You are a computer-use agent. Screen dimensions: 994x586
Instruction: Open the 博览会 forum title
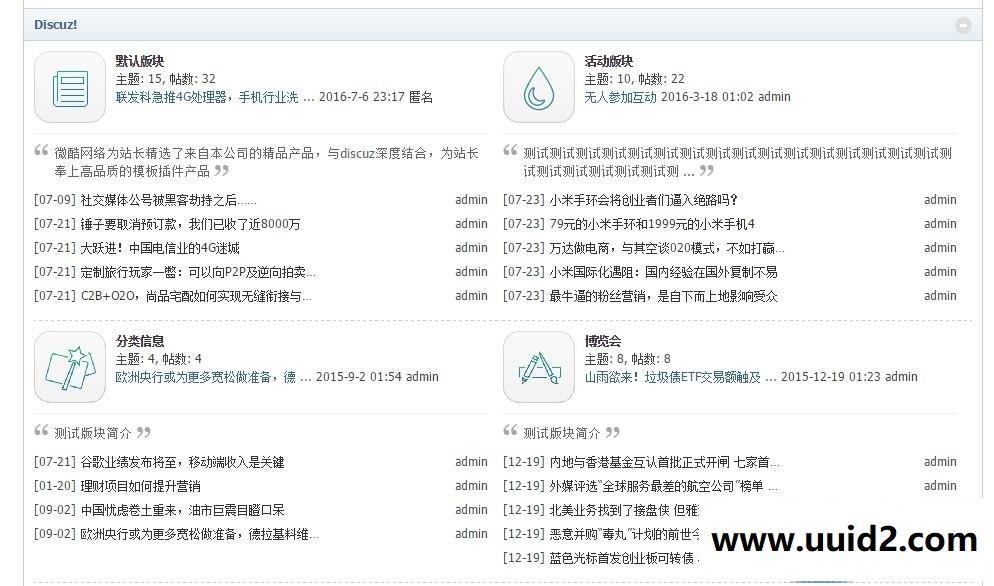[x=603, y=341]
